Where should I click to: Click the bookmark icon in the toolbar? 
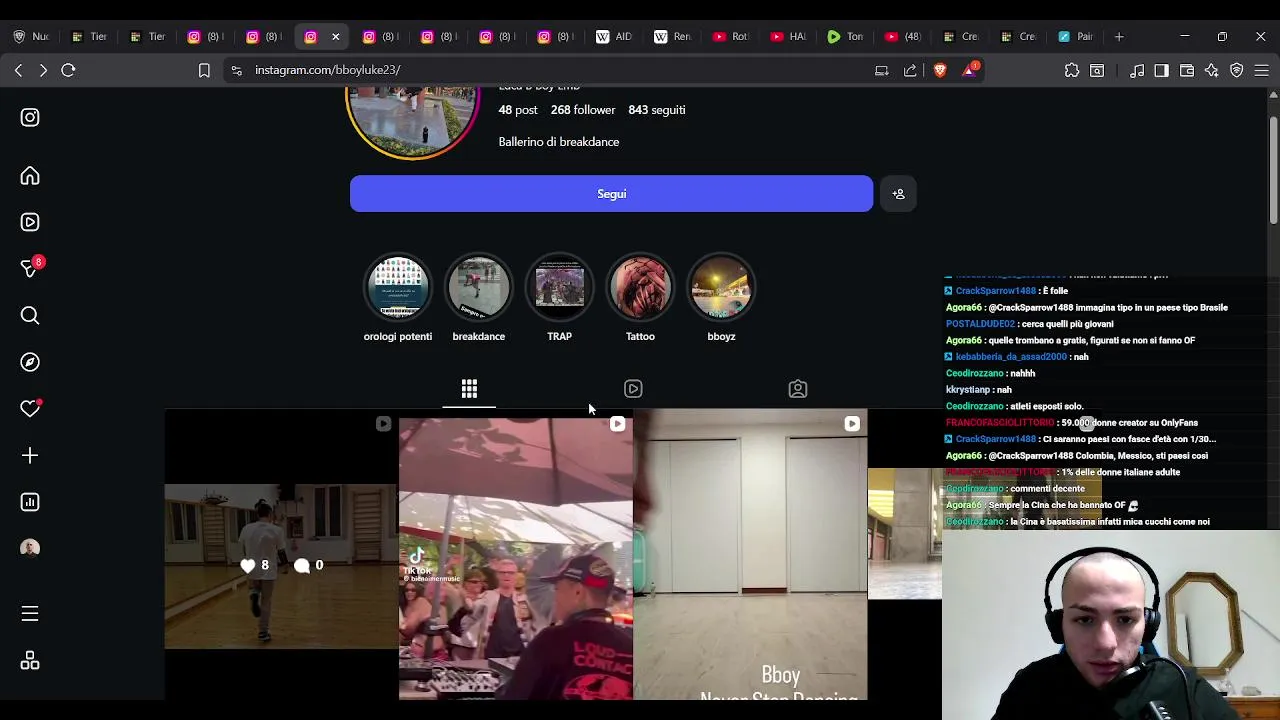pos(204,70)
